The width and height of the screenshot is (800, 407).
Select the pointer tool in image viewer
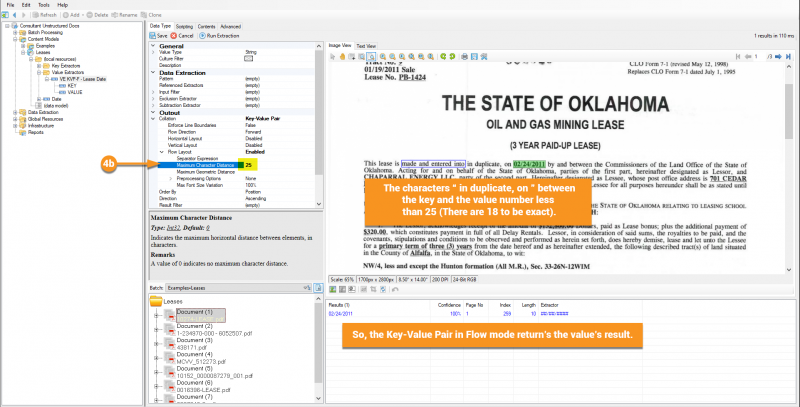point(333,57)
